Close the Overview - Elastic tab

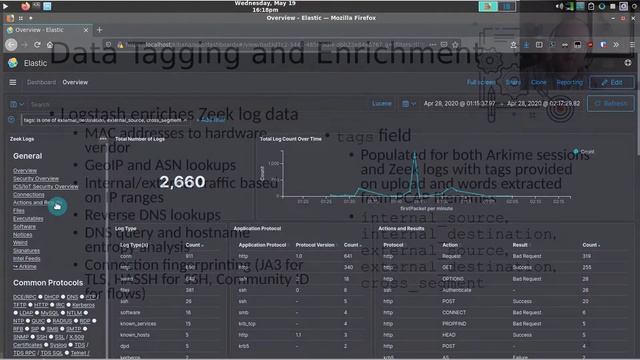click(86, 30)
